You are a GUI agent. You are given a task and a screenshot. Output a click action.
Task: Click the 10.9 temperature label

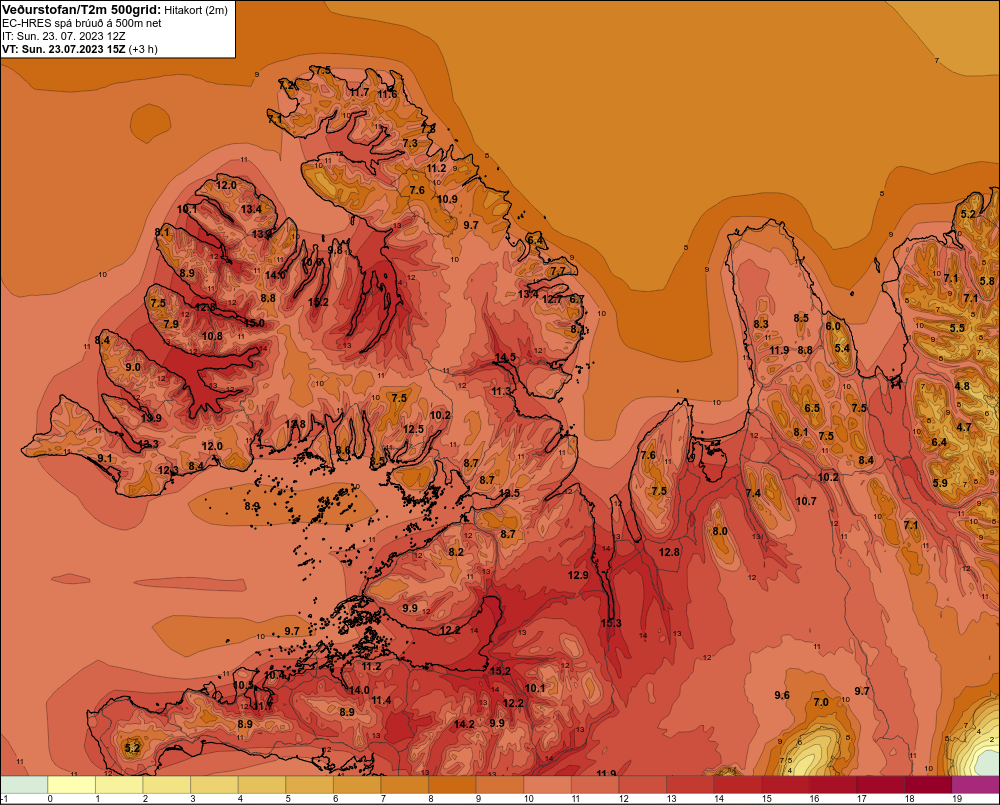coord(447,199)
